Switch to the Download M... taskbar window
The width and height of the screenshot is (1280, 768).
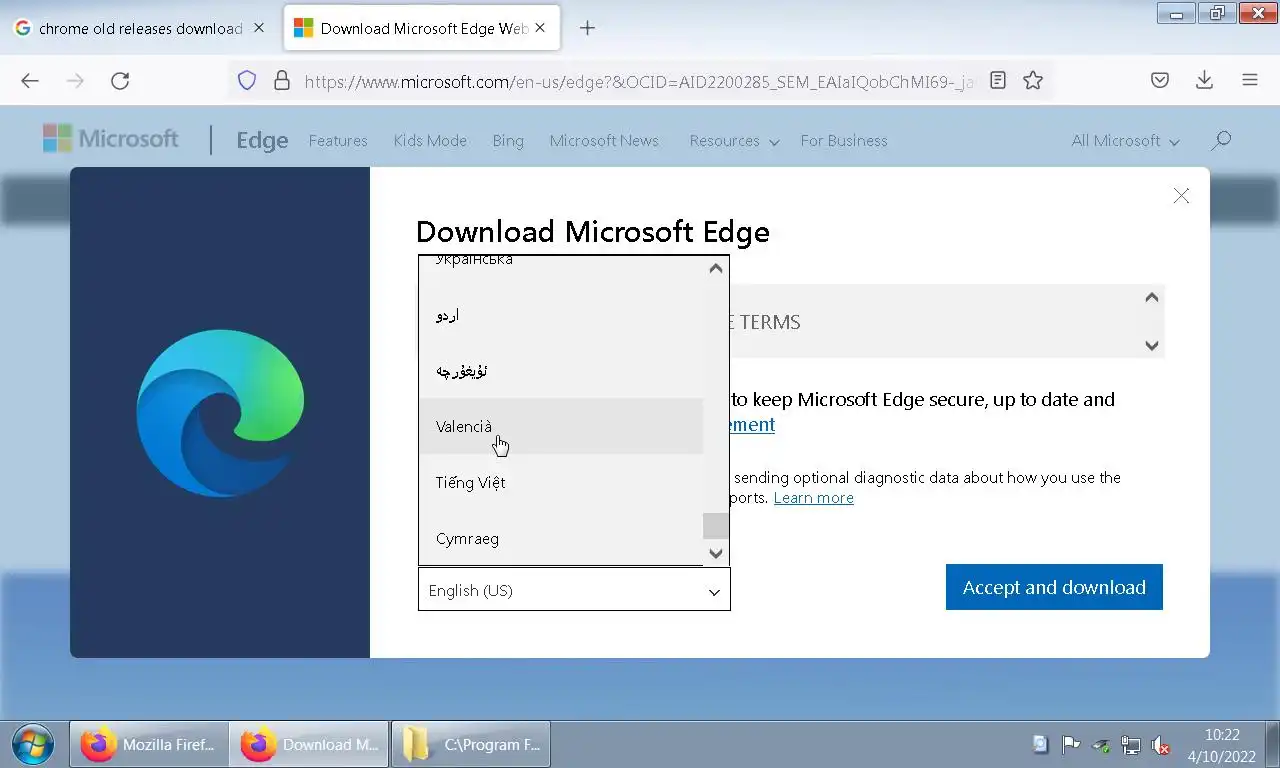pos(308,744)
